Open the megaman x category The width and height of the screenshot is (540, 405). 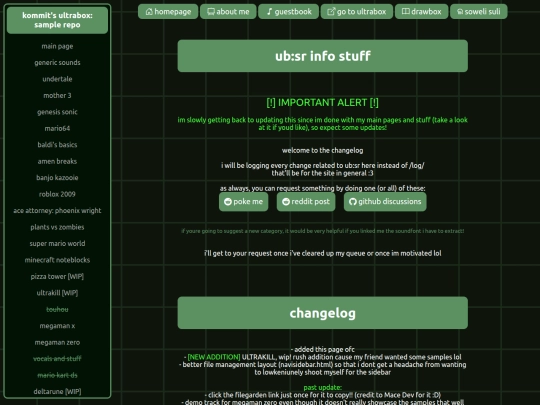coord(57,326)
